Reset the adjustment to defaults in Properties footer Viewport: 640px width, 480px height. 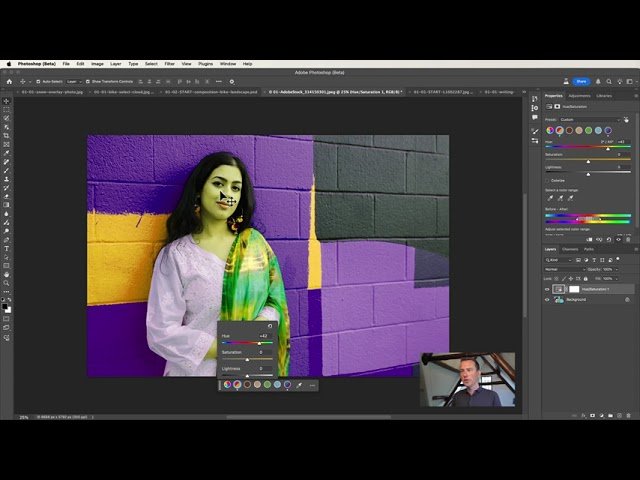pyautogui.click(x=609, y=240)
